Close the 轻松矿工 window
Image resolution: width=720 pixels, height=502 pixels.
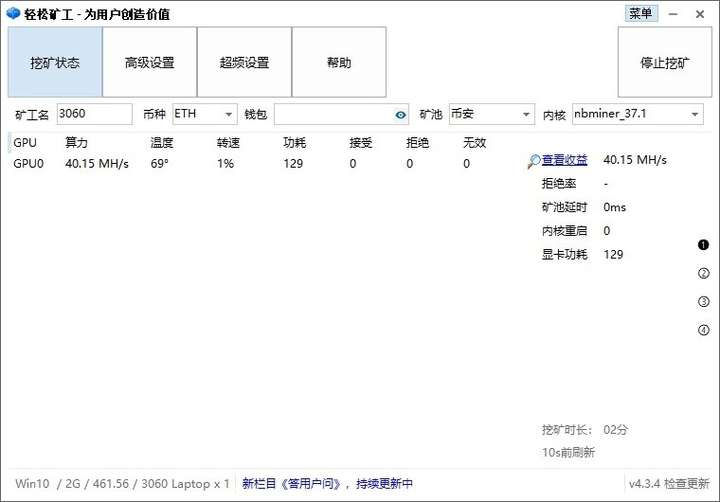coord(700,14)
